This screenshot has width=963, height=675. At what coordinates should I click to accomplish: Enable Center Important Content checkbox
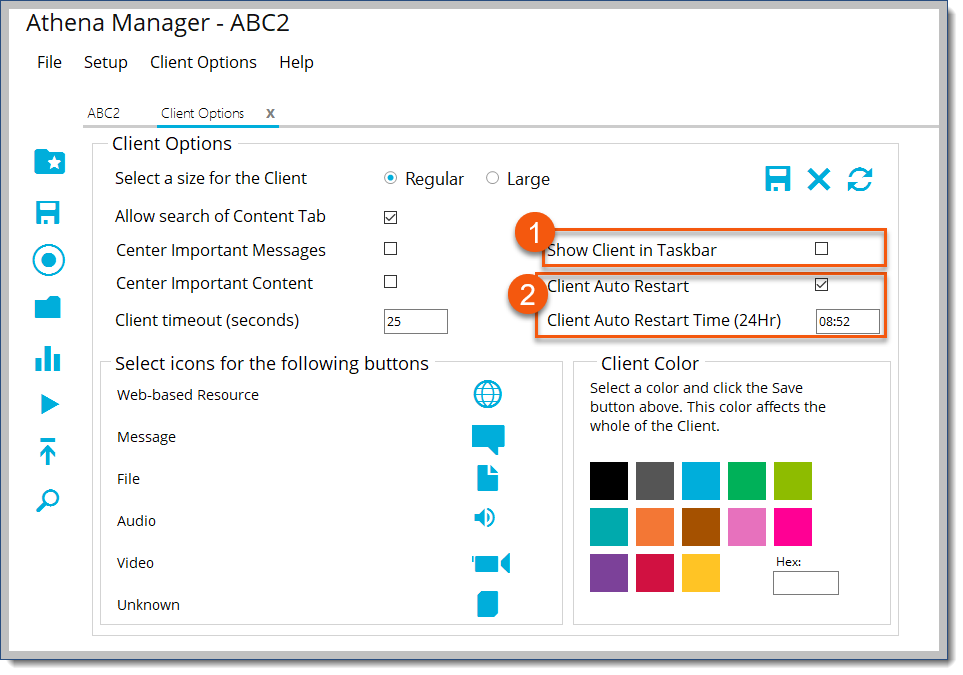tap(391, 282)
